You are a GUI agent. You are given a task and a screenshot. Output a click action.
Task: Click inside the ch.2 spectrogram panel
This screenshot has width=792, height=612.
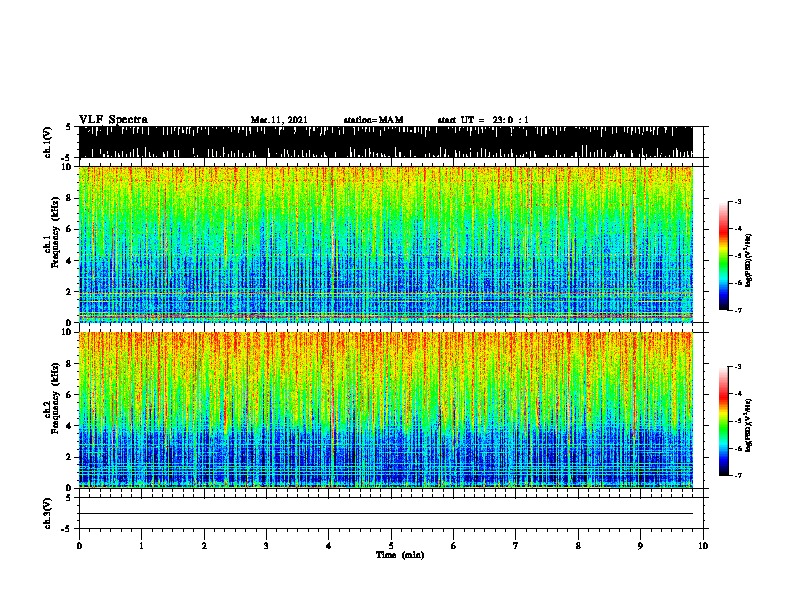(x=386, y=410)
